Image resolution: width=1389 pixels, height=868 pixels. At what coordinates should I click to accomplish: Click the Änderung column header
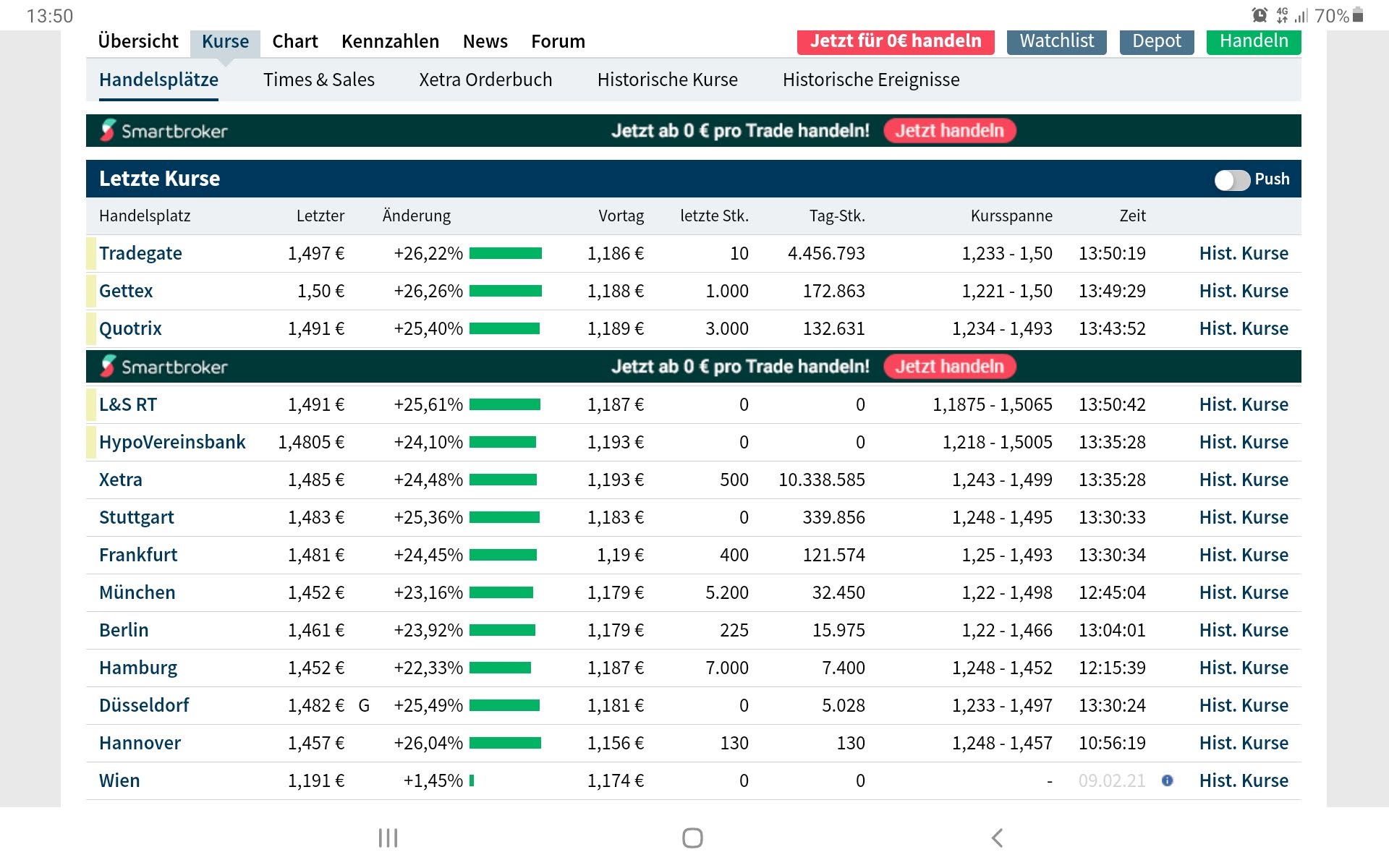tap(416, 216)
